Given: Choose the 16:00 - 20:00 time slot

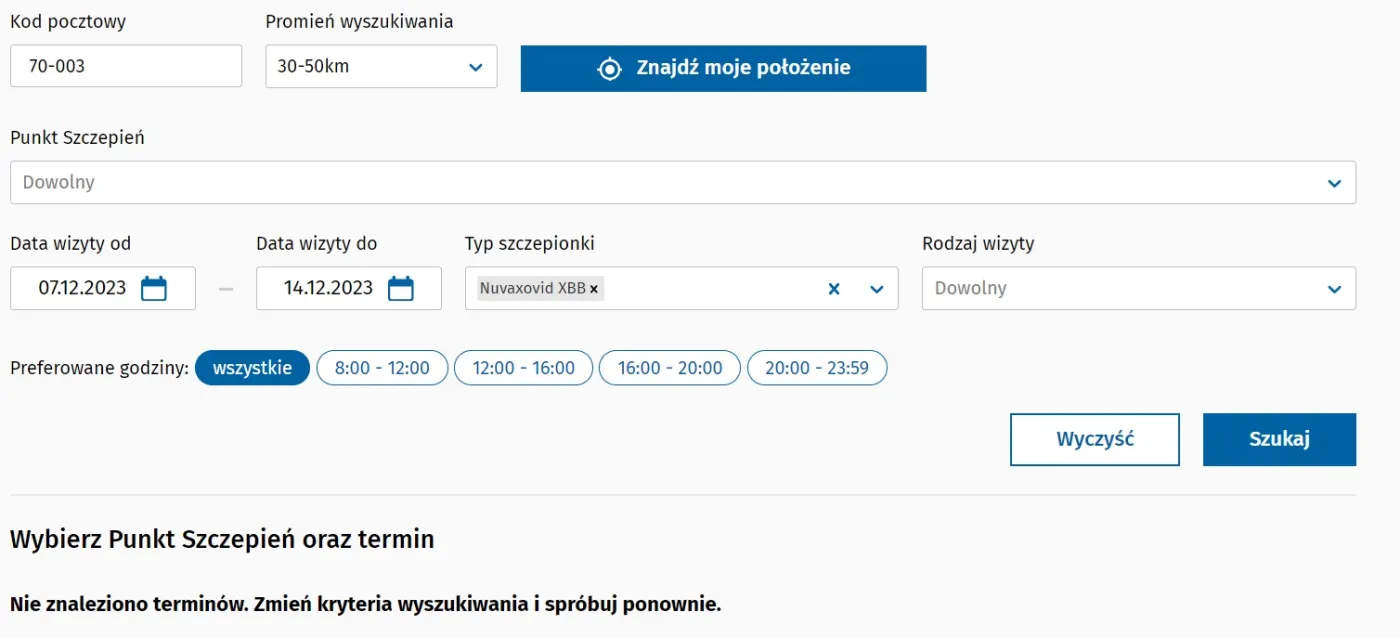Looking at the screenshot, I should [x=669, y=368].
